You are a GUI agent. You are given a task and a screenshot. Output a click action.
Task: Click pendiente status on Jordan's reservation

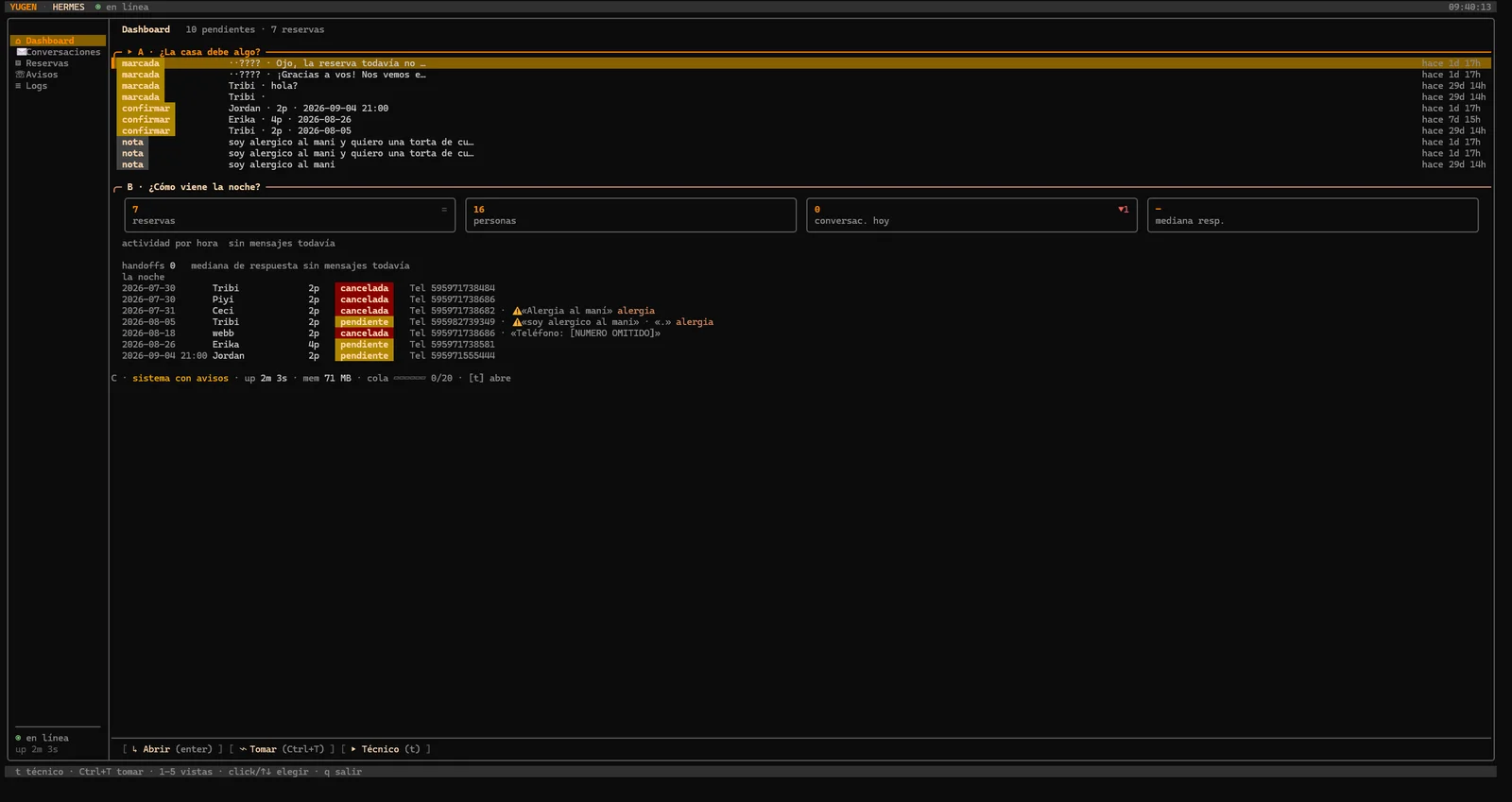click(x=365, y=356)
